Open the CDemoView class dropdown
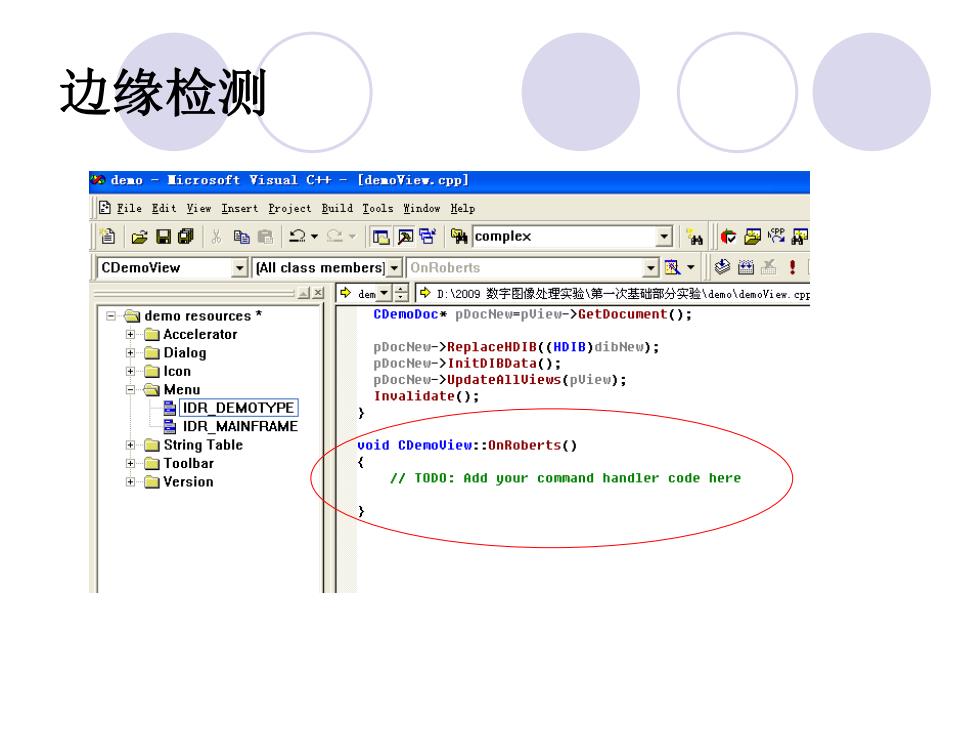The width and height of the screenshot is (980, 735). click(x=239, y=268)
